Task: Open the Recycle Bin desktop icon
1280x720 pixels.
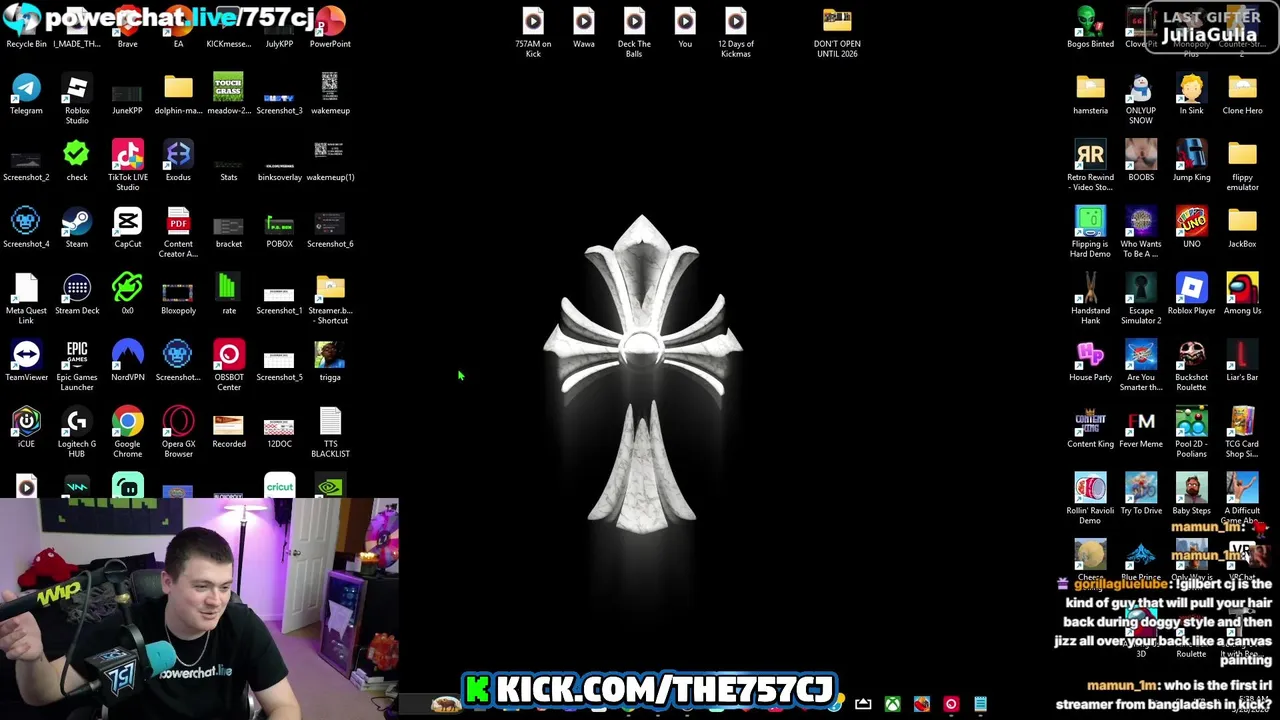Action: pos(26,27)
